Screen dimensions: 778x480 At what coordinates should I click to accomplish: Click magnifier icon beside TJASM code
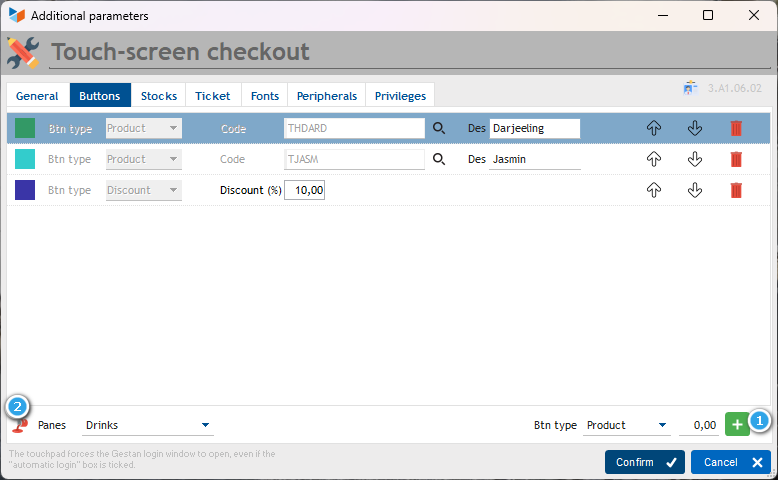tap(438, 159)
